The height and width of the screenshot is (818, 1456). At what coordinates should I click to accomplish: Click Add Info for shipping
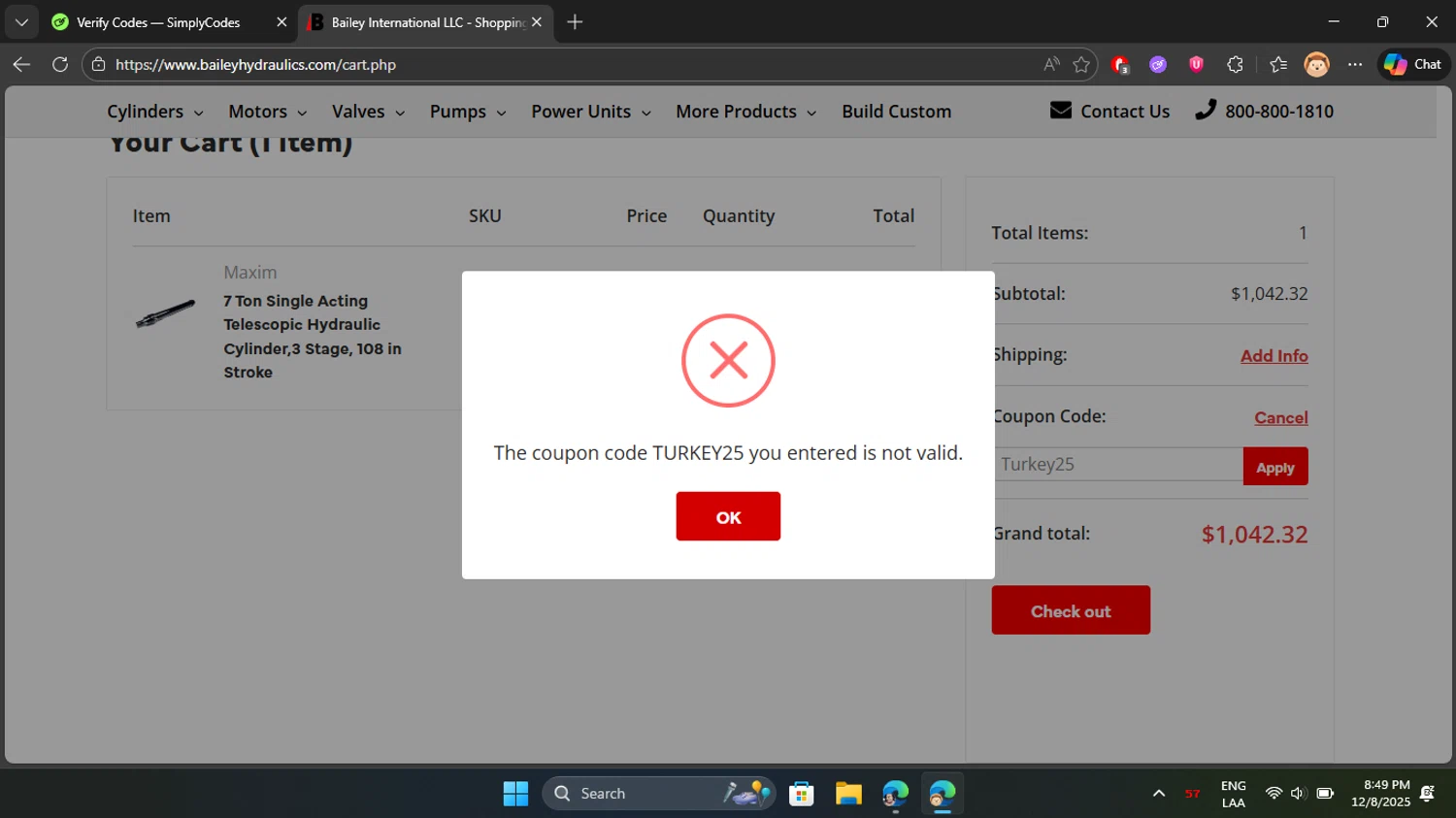(x=1274, y=356)
